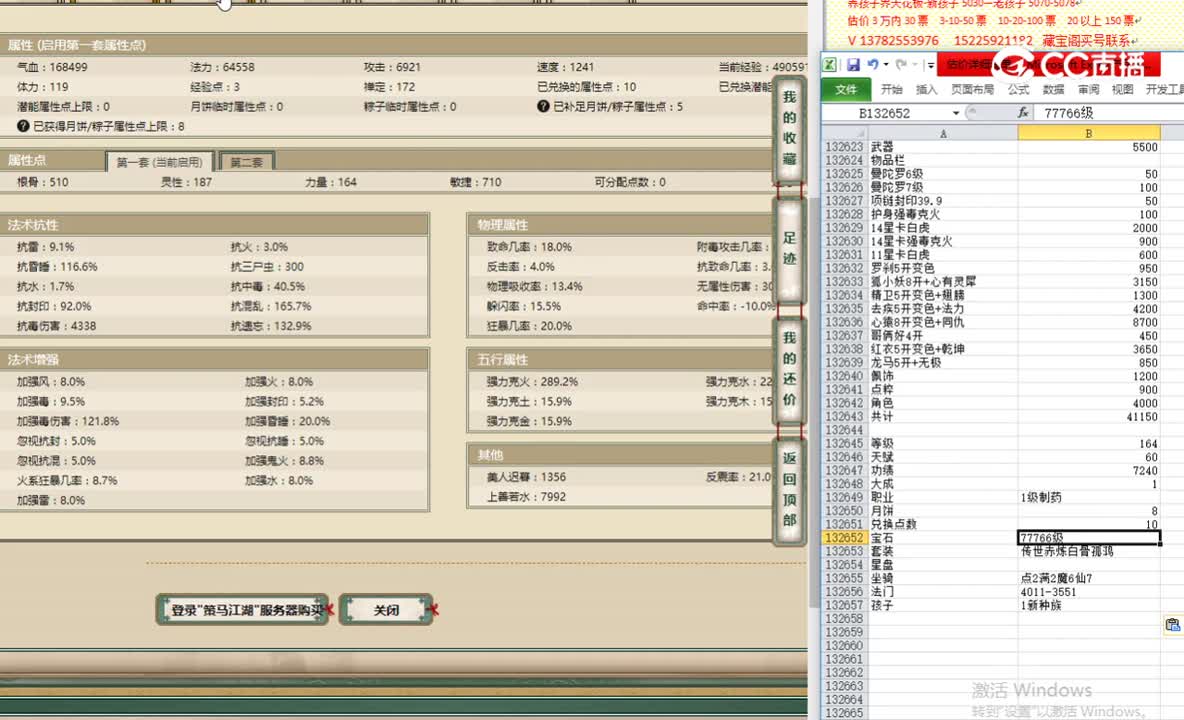Switch to 第二套 attribute point tab
The height and width of the screenshot is (720, 1184).
pos(247,162)
